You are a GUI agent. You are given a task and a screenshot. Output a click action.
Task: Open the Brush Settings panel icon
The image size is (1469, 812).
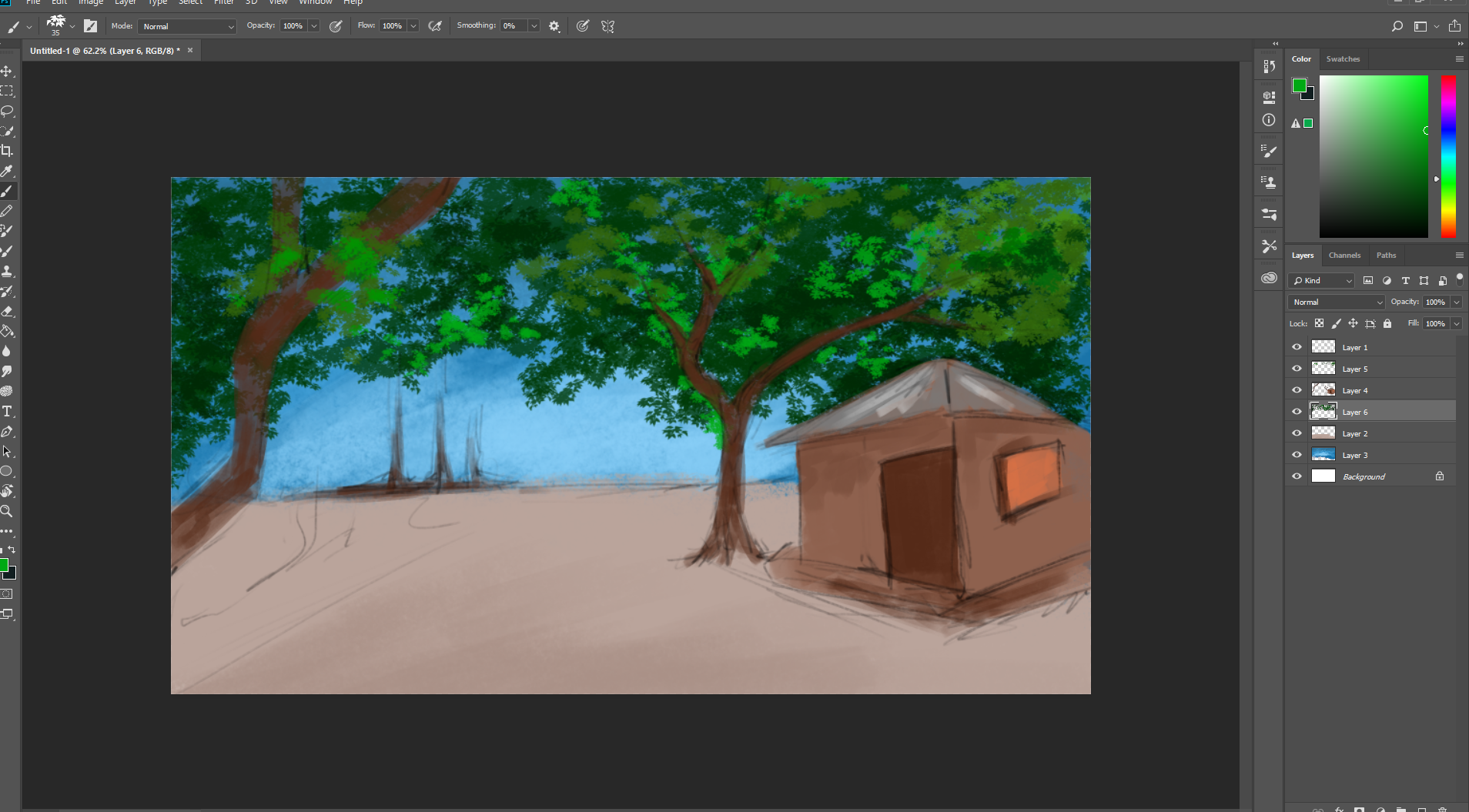tap(1269, 151)
